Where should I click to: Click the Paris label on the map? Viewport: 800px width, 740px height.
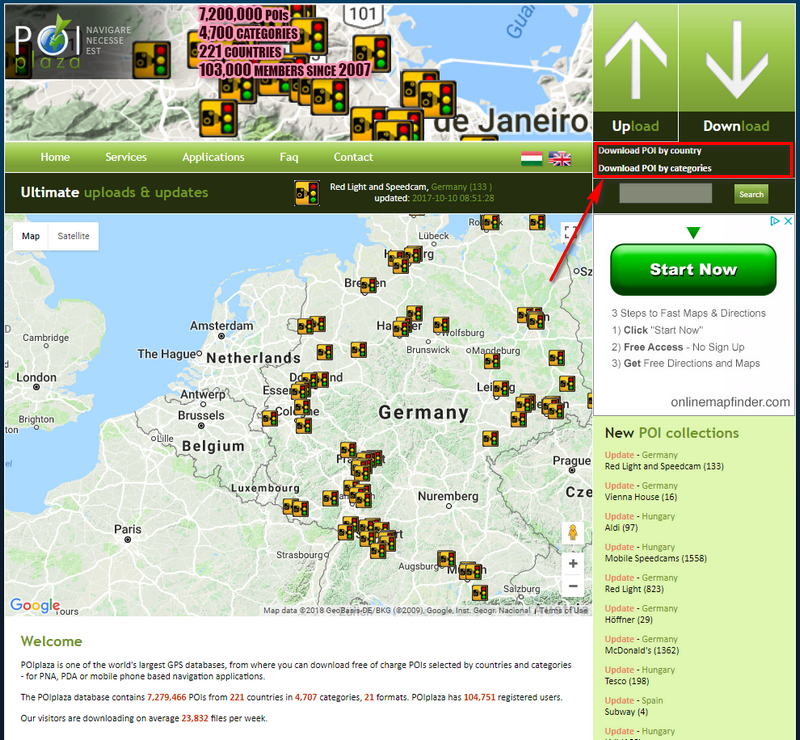click(128, 529)
